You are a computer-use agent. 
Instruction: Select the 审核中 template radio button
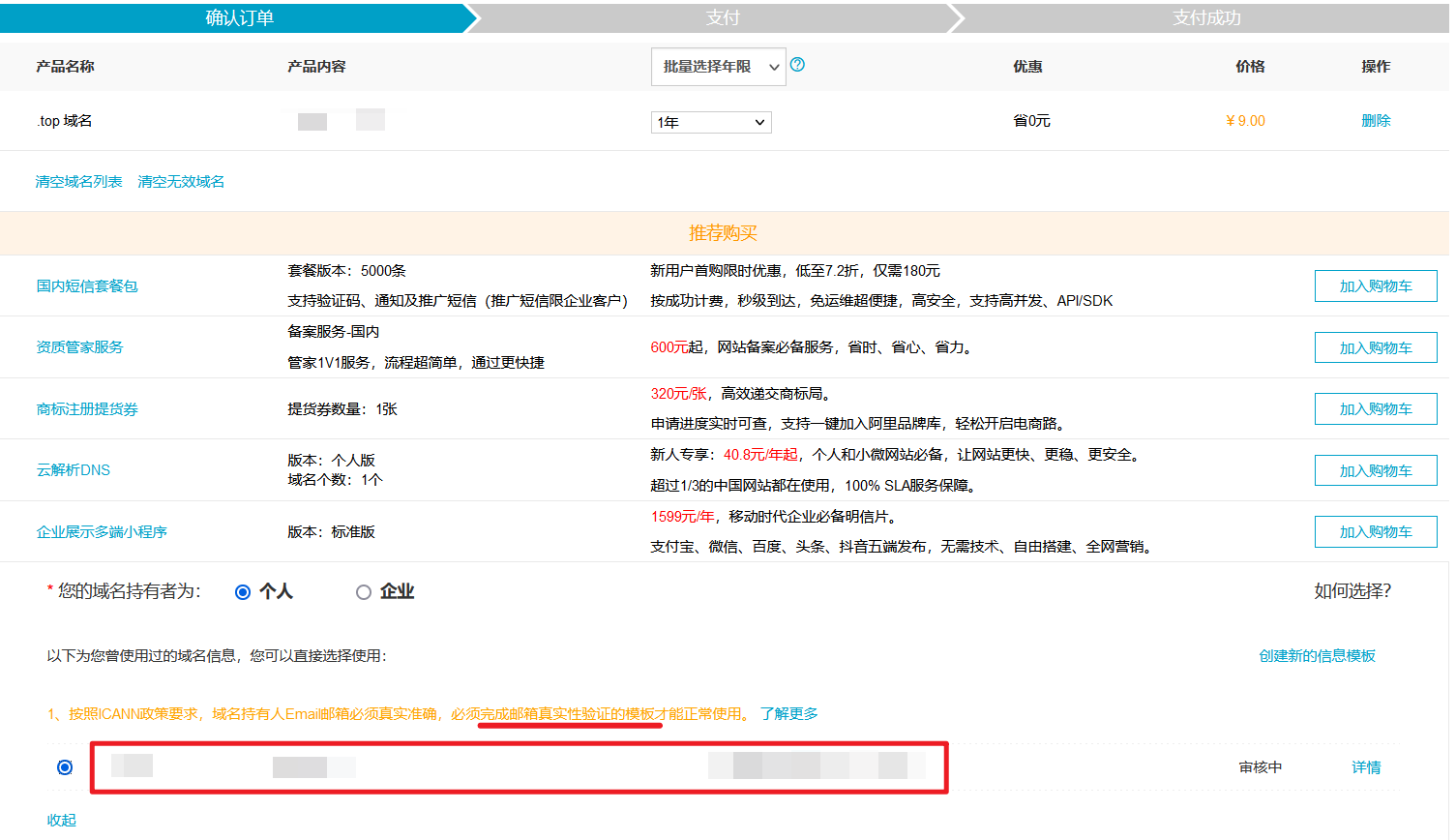click(x=65, y=767)
